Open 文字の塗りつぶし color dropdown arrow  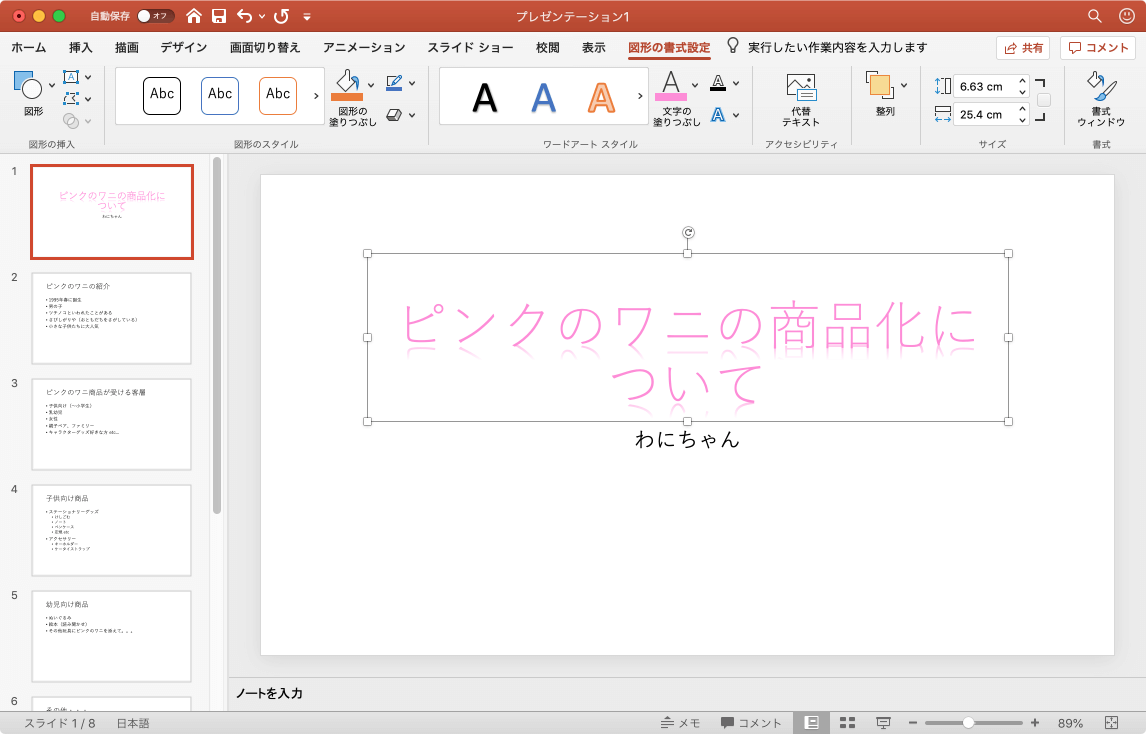(x=693, y=85)
